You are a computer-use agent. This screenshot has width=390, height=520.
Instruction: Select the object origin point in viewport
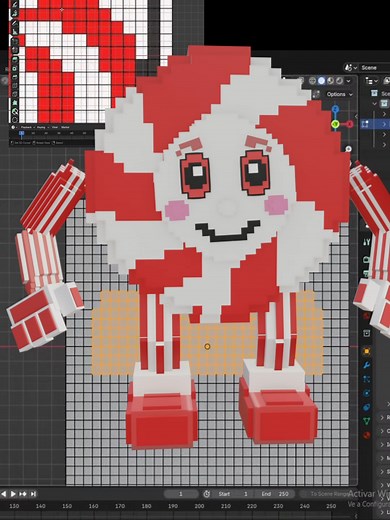[207, 347]
